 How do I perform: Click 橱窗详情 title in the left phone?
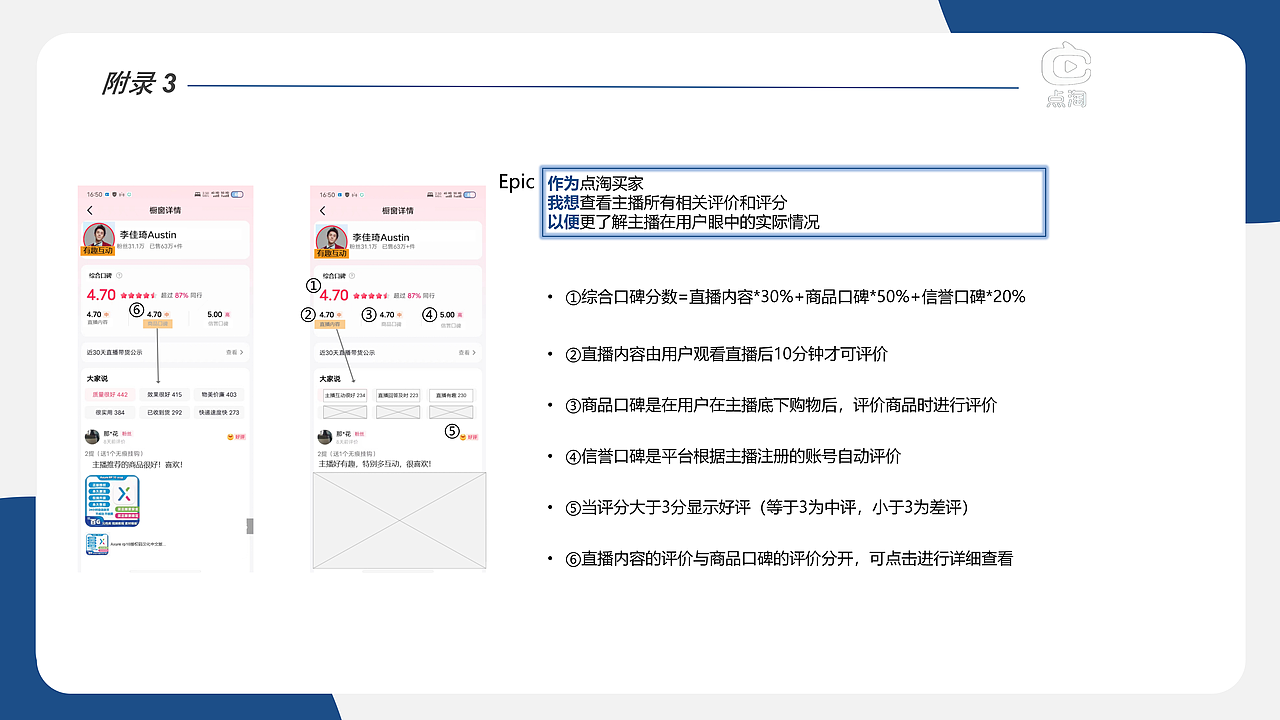pyautogui.click(x=165, y=210)
